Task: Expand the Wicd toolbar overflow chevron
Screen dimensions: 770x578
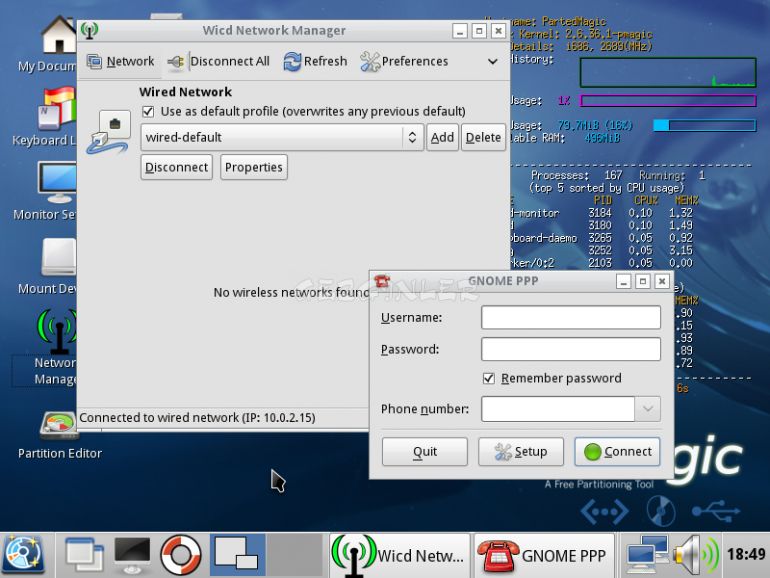Action: [492, 62]
